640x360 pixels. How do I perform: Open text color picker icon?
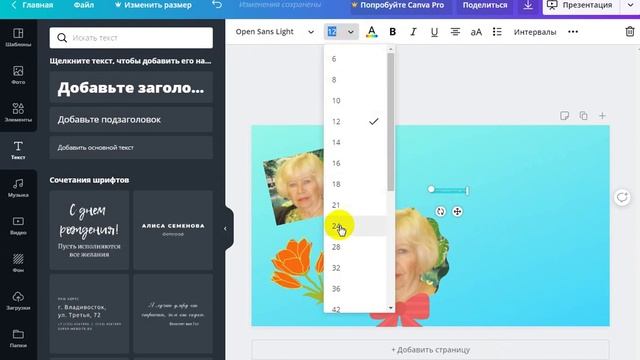pyautogui.click(x=371, y=32)
